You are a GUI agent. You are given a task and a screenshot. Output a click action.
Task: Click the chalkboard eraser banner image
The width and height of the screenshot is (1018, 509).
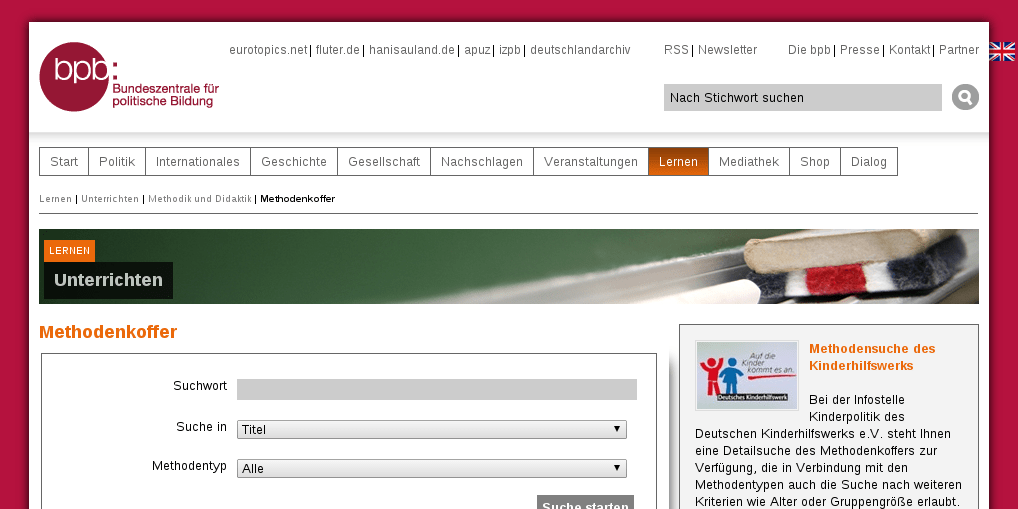(509, 266)
